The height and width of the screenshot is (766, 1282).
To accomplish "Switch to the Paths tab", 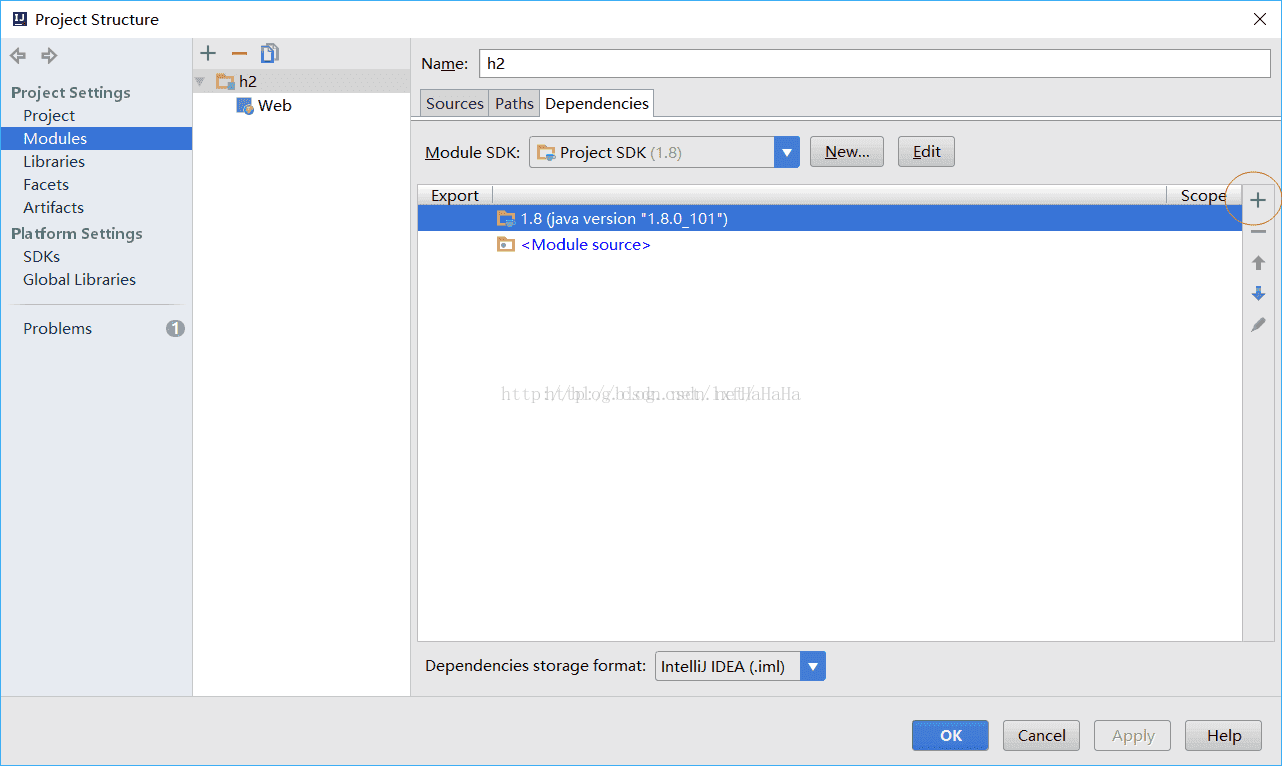I will click(514, 103).
